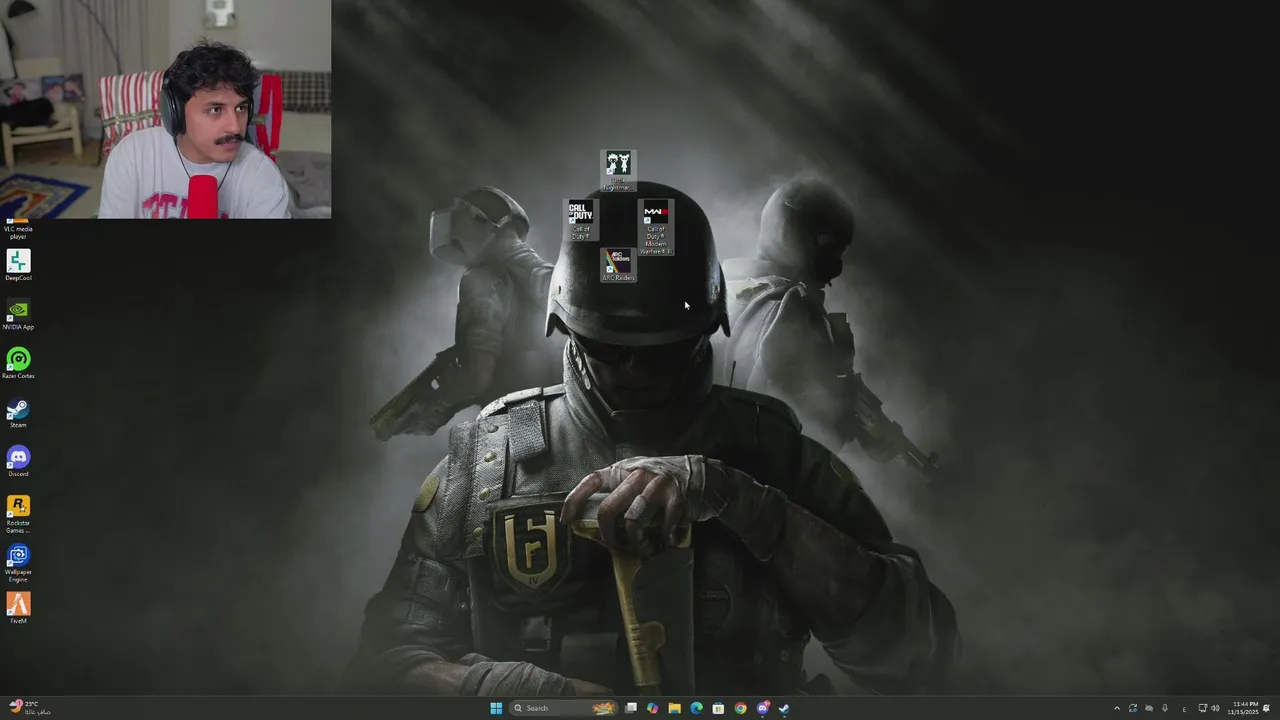Click the microphone tray icon
1280x720 pixels.
pos(1165,708)
